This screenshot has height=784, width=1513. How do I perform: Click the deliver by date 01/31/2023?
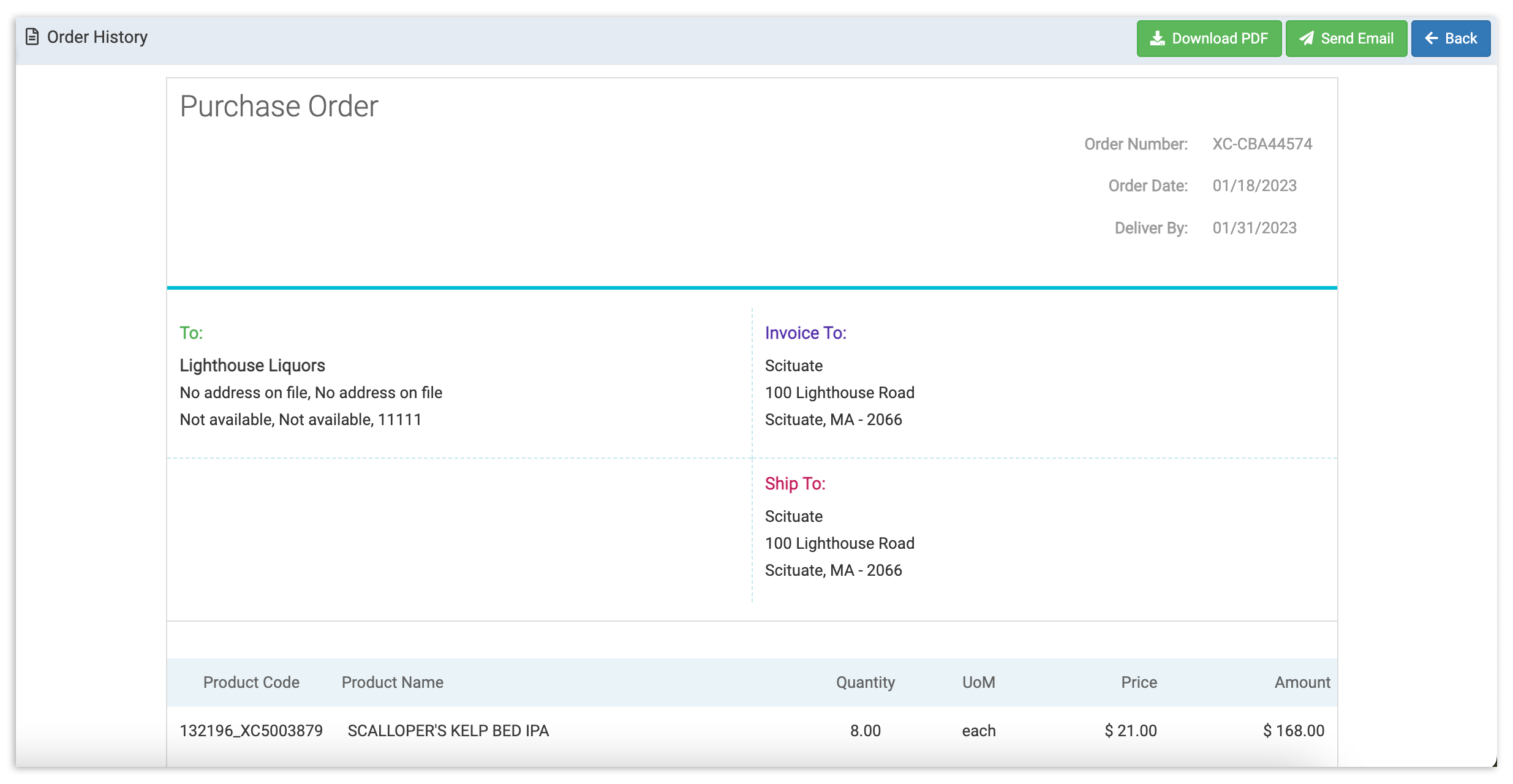click(x=1254, y=228)
